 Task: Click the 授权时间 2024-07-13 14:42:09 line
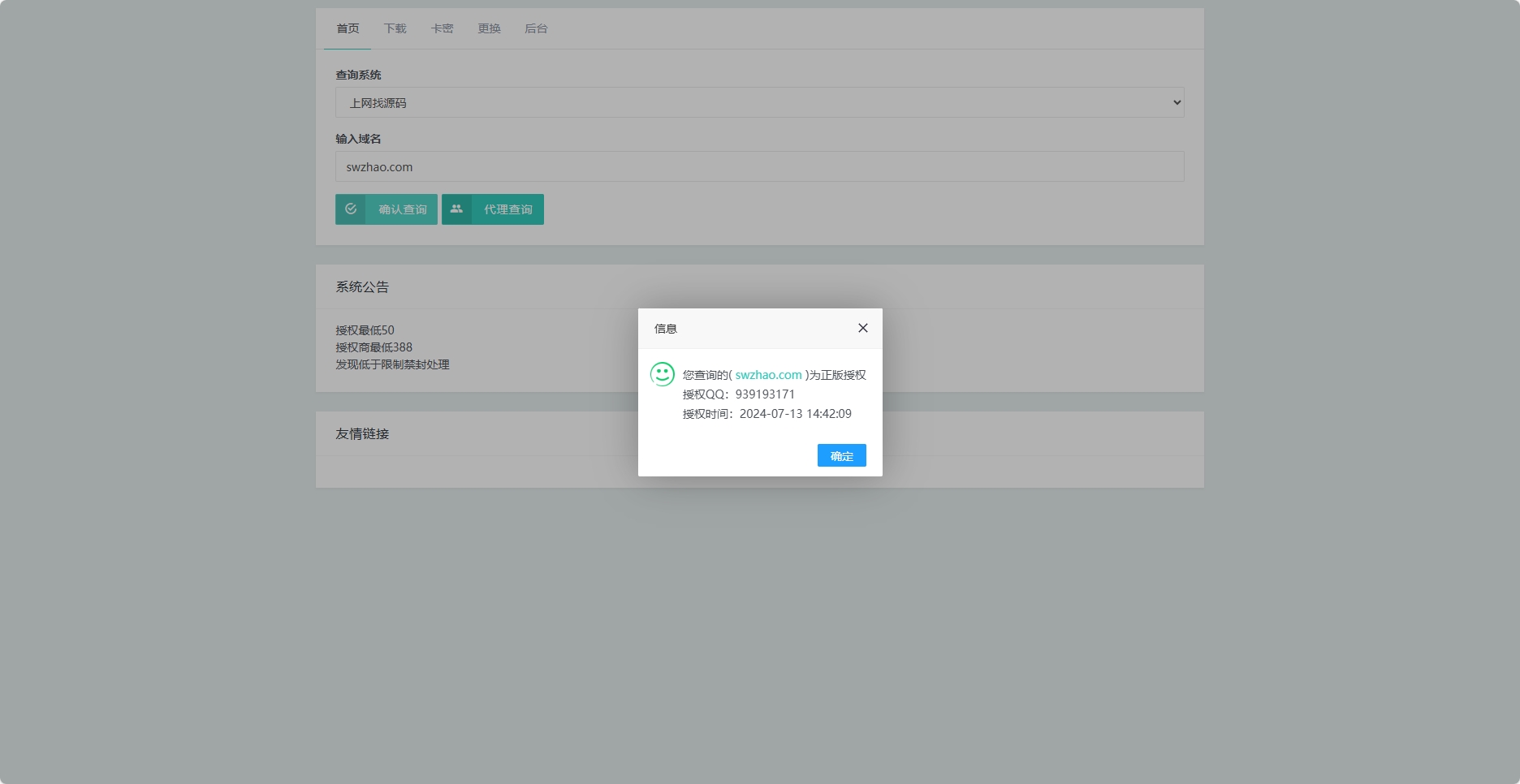point(767,414)
